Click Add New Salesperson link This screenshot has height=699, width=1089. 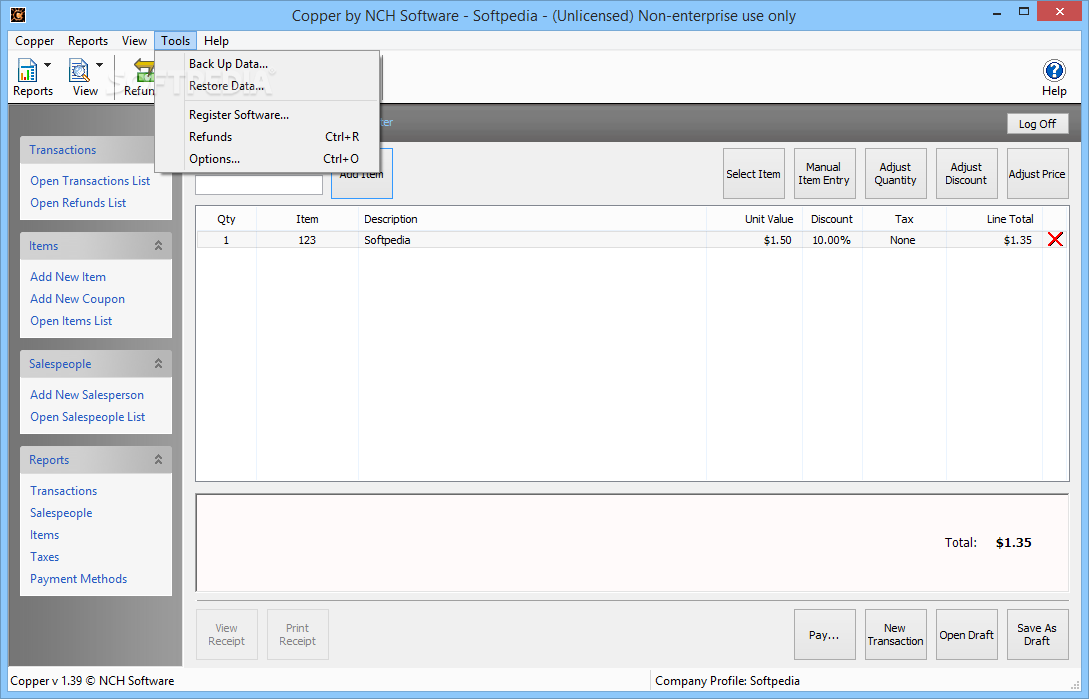click(x=87, y=395)
